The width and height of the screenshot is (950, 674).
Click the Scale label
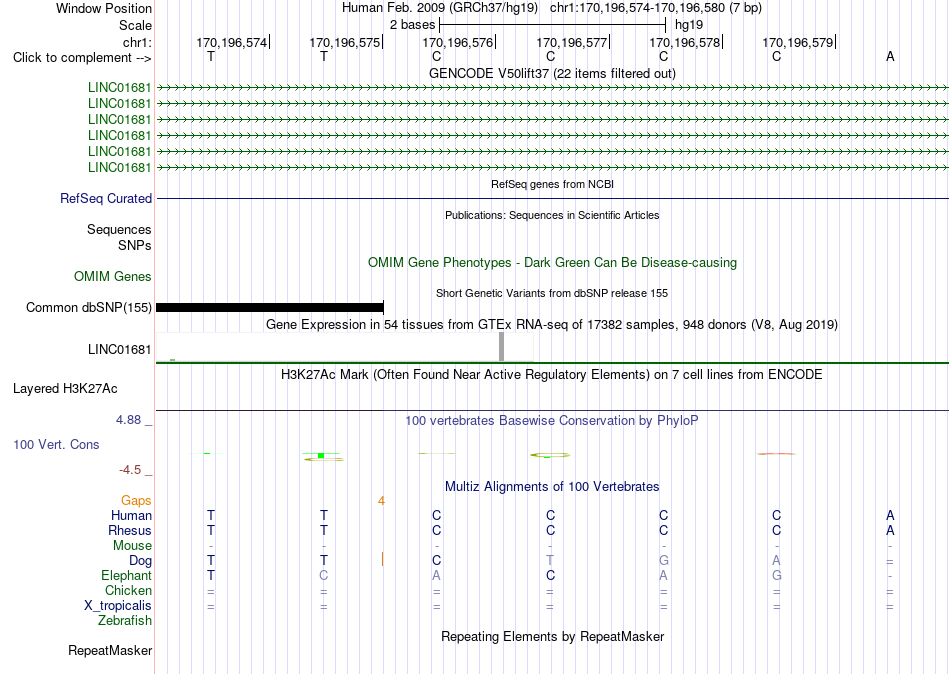[135, 25]
